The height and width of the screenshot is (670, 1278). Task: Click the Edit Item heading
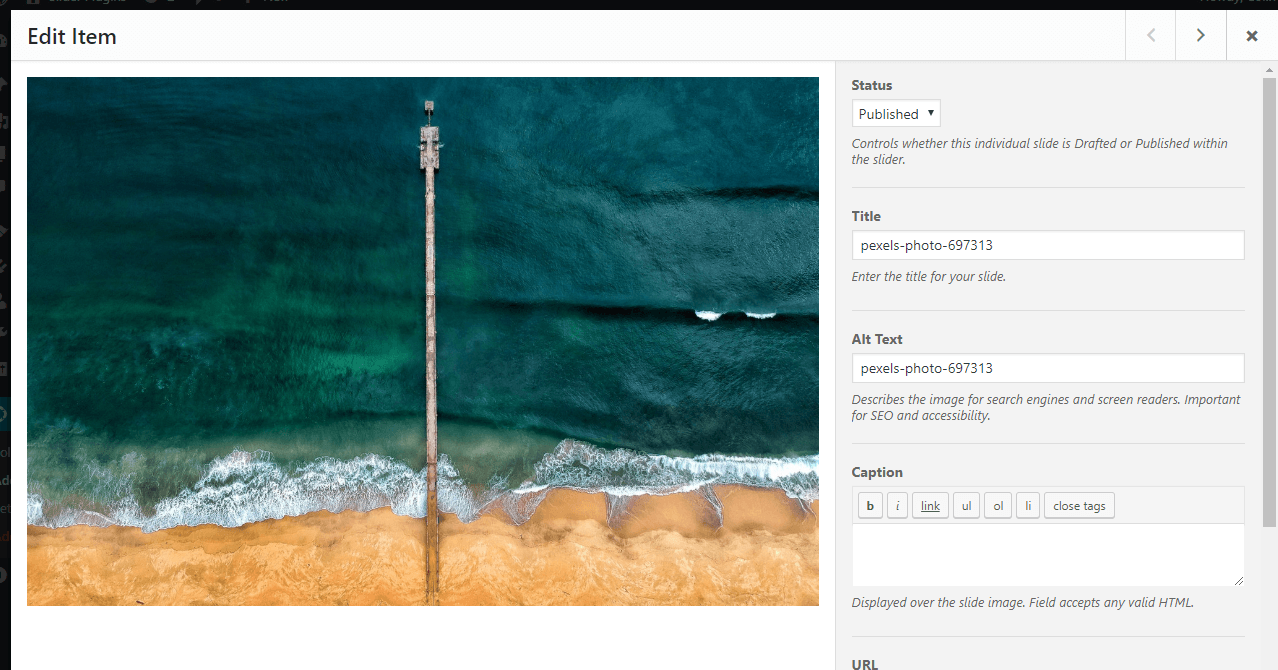[72, 37]
